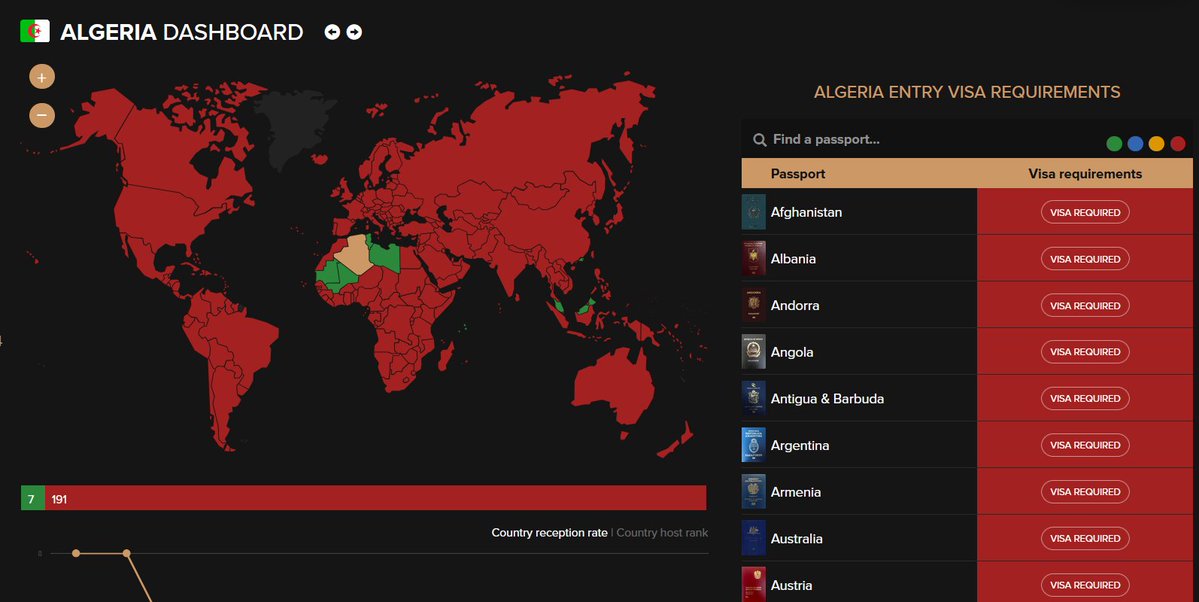This screenshot has height=602, width=1199.
Task: Select Armenia in passport list
Action: 795,493
